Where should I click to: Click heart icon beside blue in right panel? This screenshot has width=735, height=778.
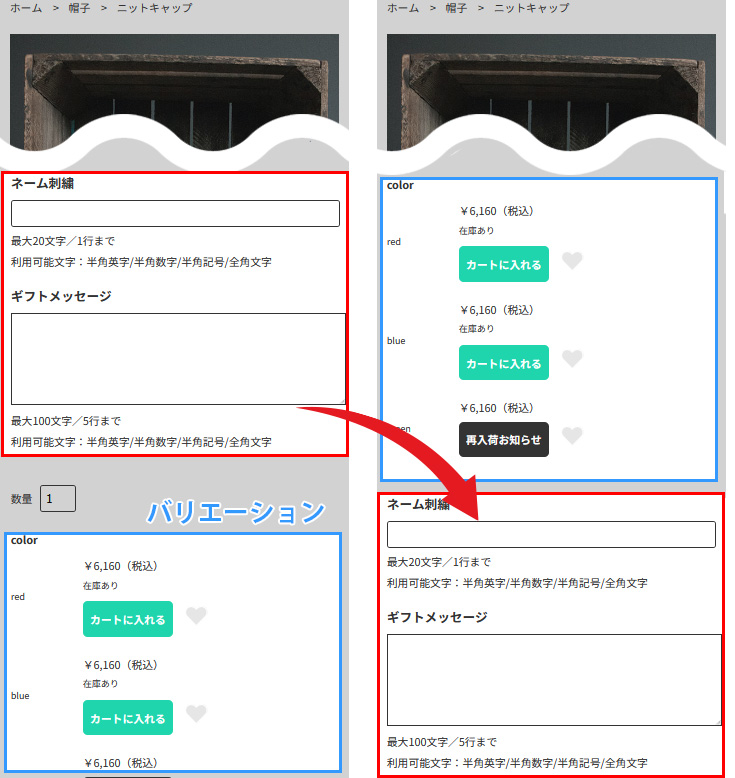coord(572,358)
